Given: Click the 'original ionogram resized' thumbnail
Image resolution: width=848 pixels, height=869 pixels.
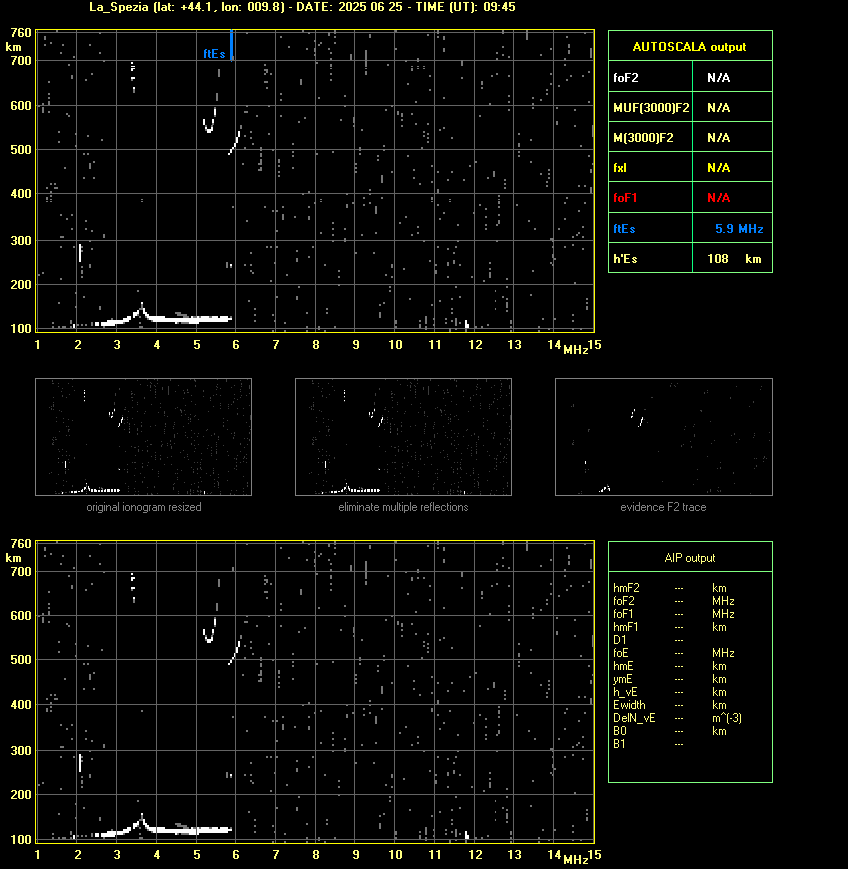Looking at the screenshot, I should click(144, 437).
